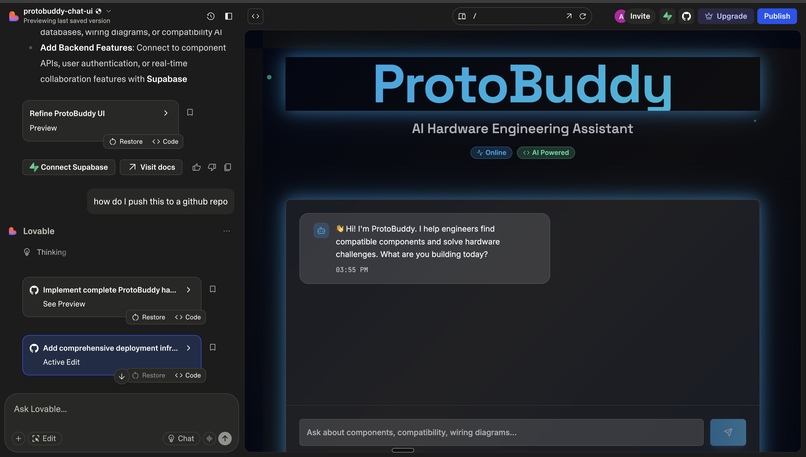Open the GitHub icon in top bar
The width and height of the screenshot is (806, 457).
(686, 16)
